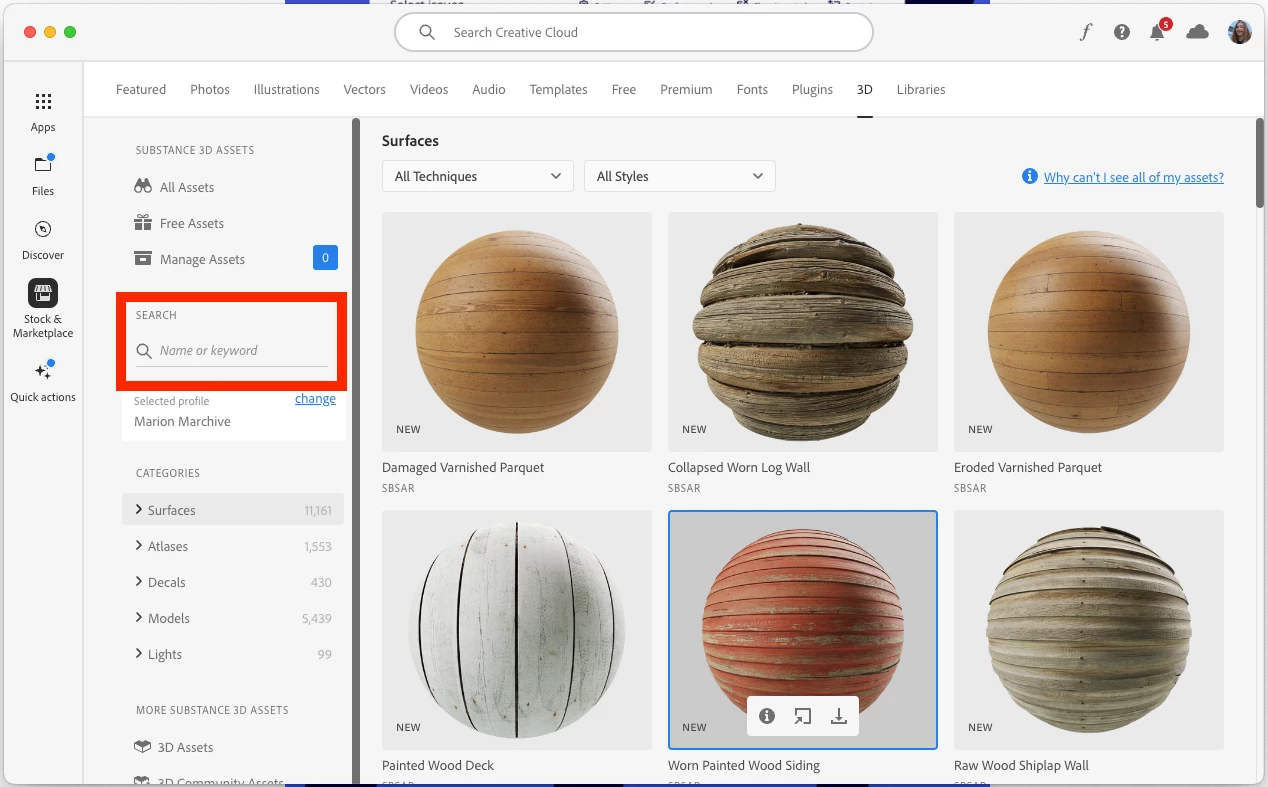Switch to the Libraries tab
The height and width of the screenshot is (787, 1268).
pos(921,89)
